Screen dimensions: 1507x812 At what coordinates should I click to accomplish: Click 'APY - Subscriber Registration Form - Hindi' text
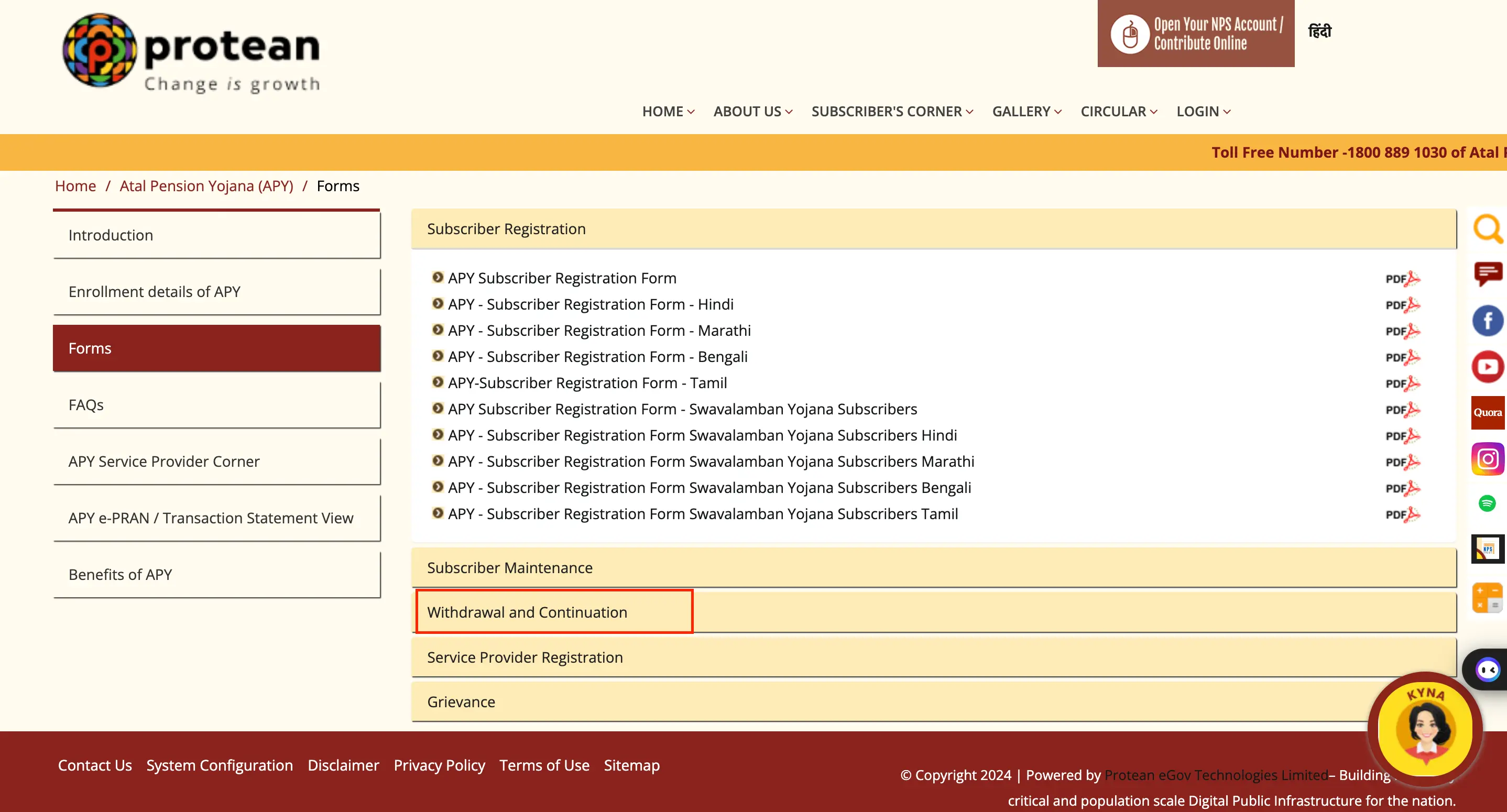click(x=591, y=305)
